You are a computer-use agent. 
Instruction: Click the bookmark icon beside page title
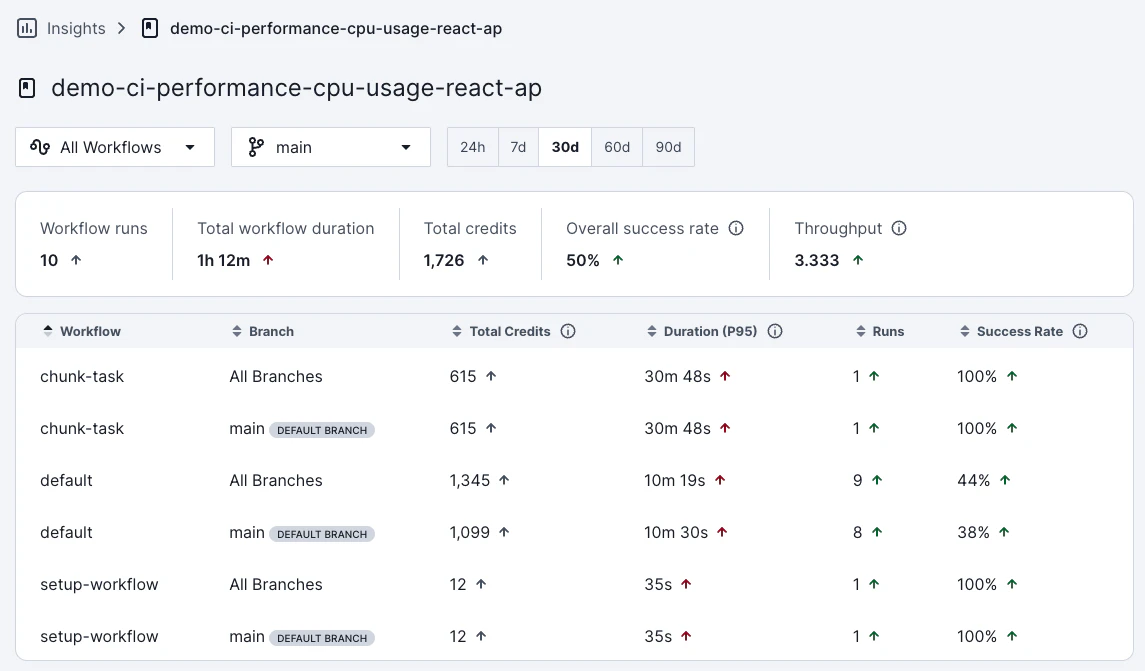(28, 88)
